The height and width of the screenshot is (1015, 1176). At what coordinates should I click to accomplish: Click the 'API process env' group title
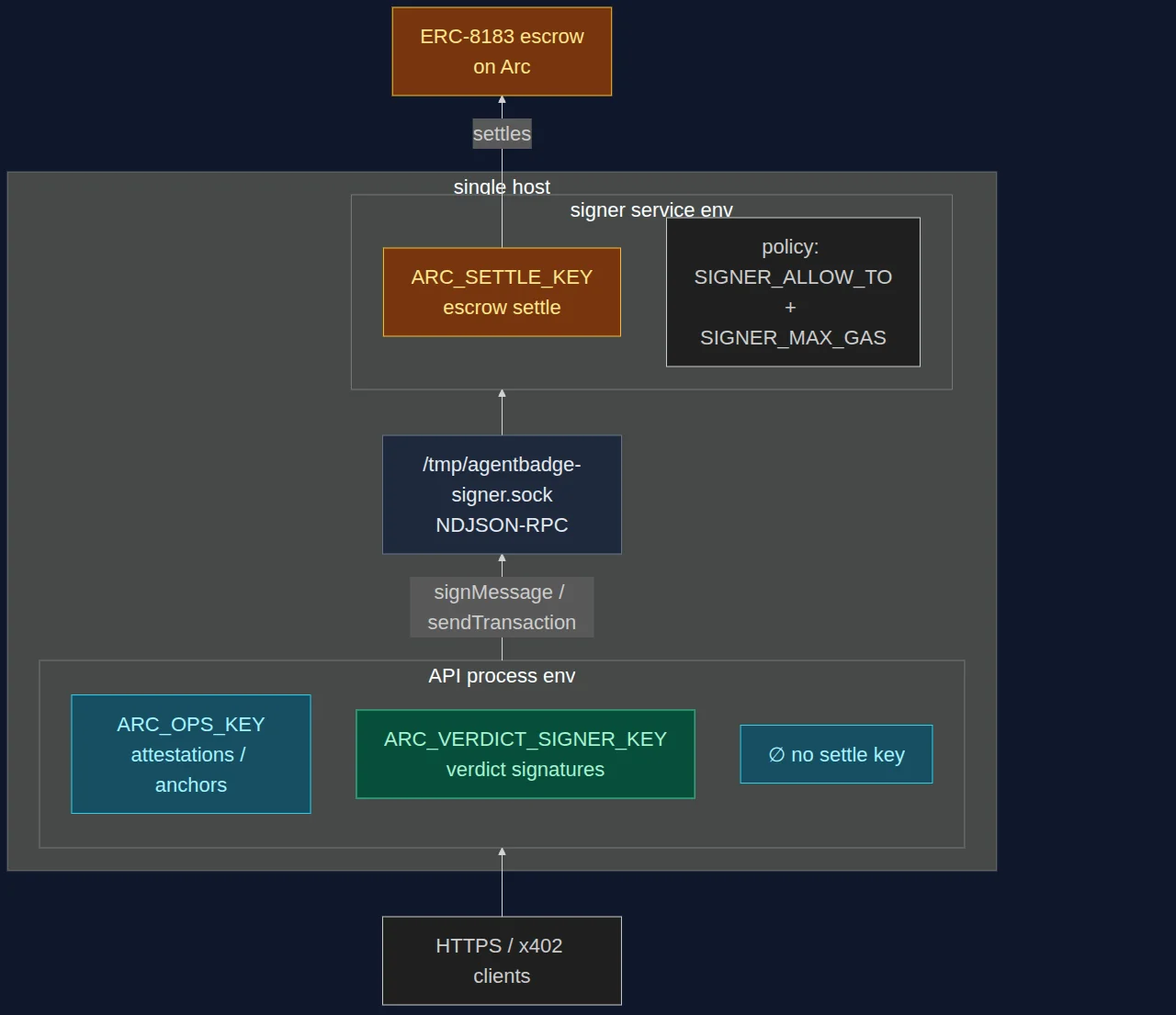click(x=502, y=676)
